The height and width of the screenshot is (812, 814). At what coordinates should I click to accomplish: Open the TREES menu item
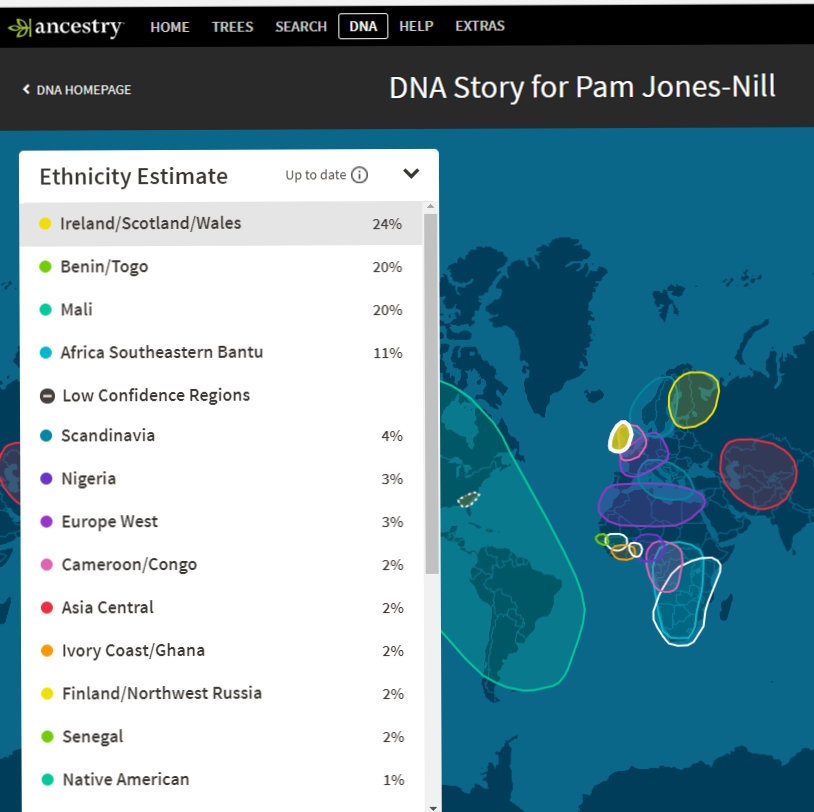pos(232,27)
